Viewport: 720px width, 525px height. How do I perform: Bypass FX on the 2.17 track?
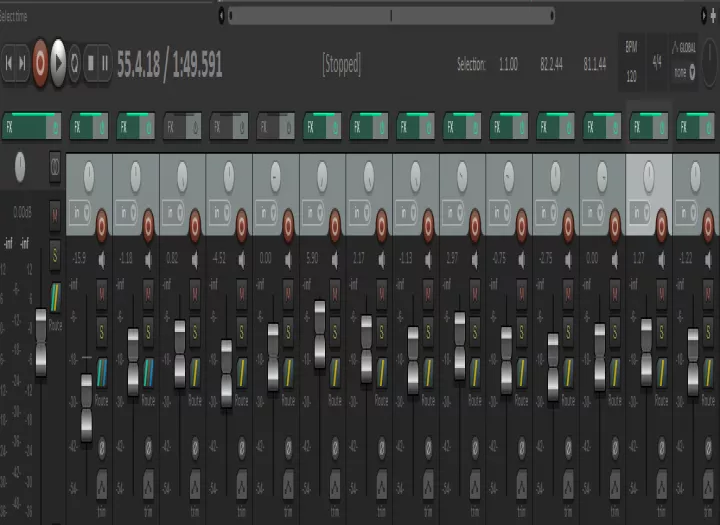[x=380, y=127]
